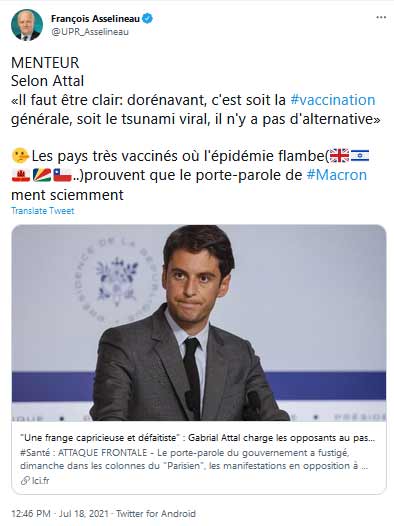Open François Asselineau's profile picture

tap(26, 25)
